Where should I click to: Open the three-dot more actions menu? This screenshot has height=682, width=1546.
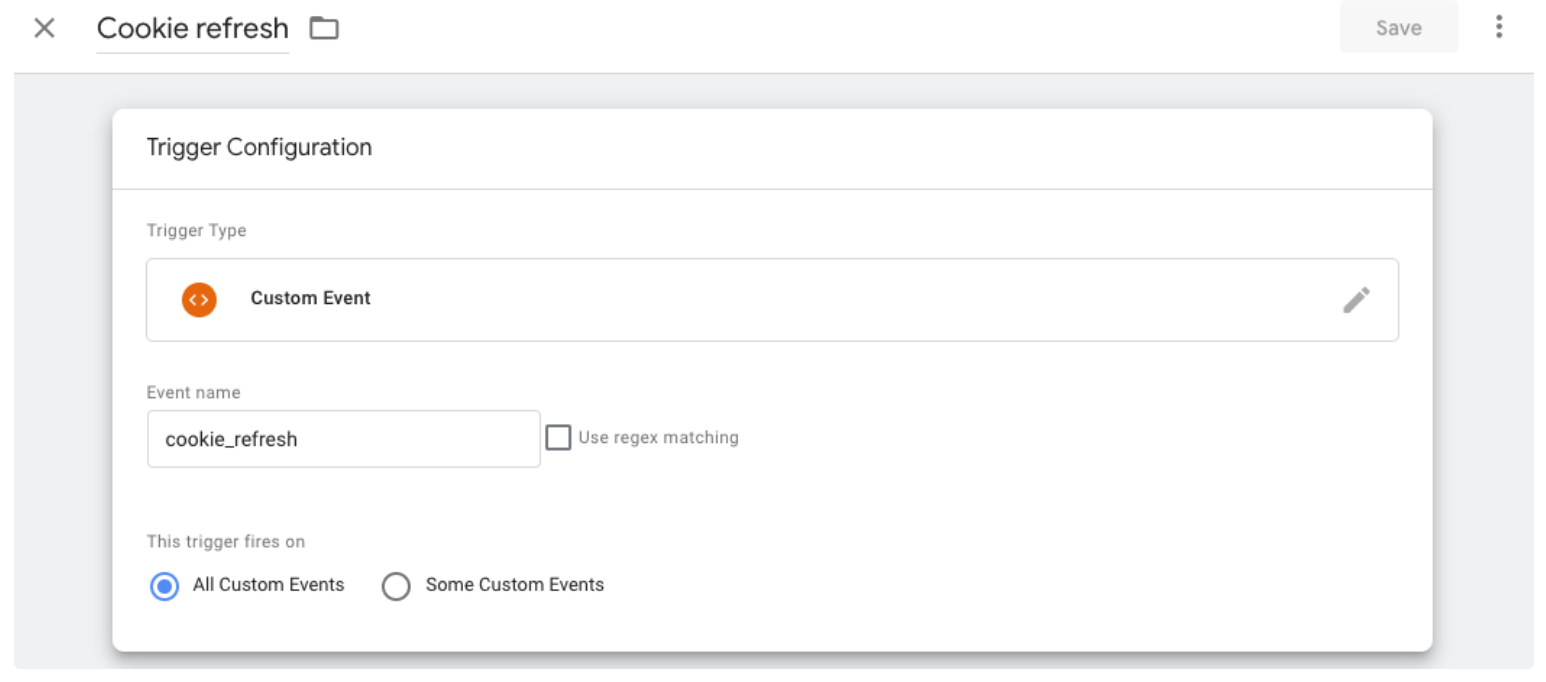click(1498, 27)
